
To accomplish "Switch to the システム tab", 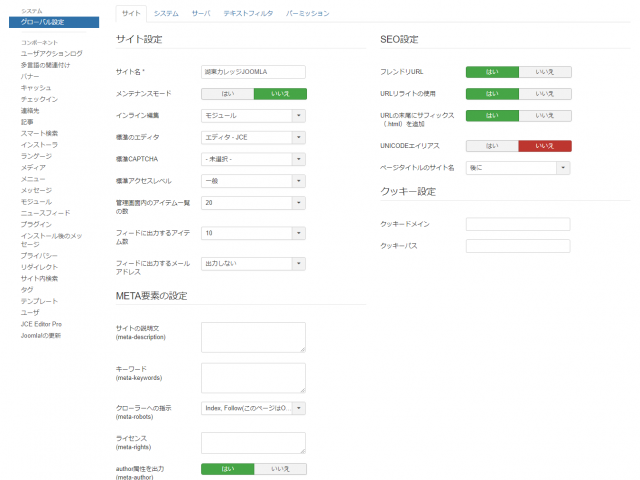I will (166, 13).
